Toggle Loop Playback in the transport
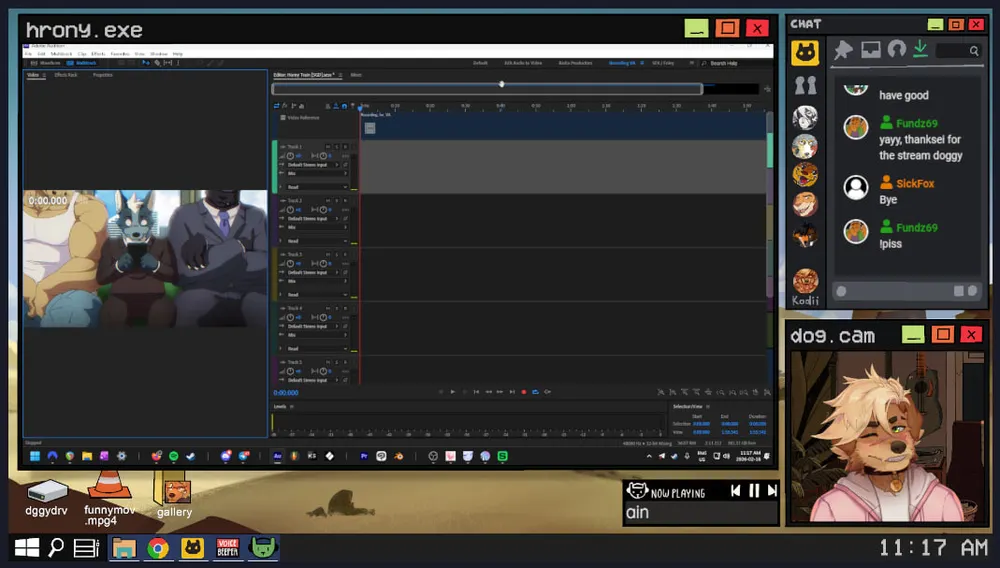The height and width of the screenshot is (568, 1000). point(535,392)
